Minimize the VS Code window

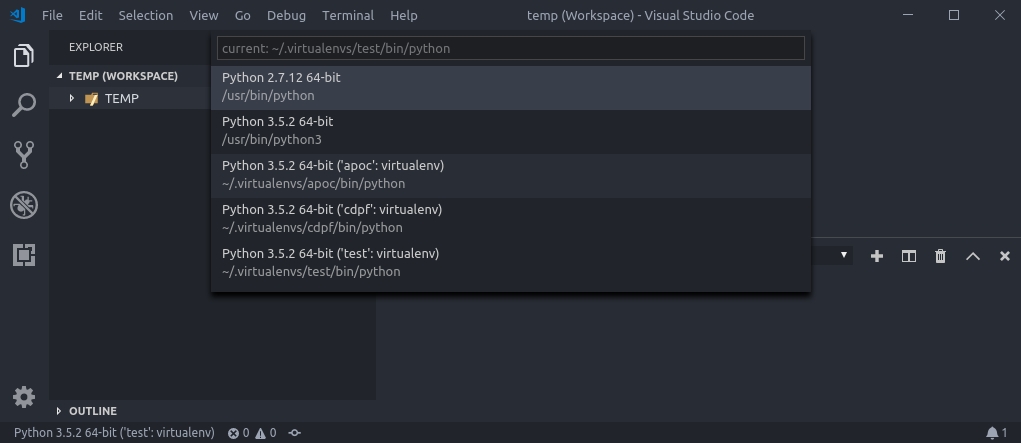908,15
